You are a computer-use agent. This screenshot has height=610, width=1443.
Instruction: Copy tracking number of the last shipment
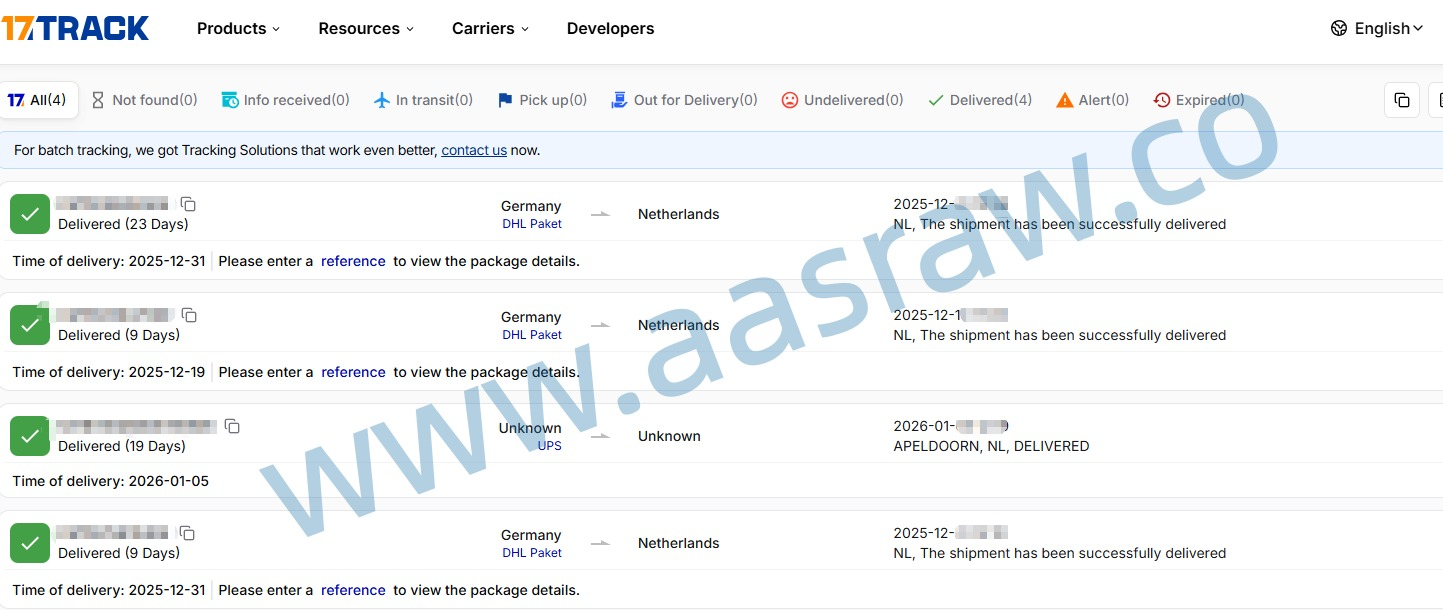pyautogui.click(x=187, y=533)
